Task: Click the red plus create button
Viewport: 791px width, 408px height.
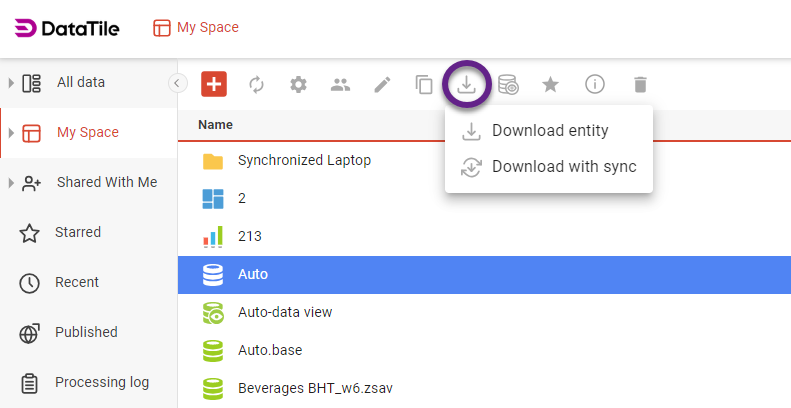Action: click(214, 84)
